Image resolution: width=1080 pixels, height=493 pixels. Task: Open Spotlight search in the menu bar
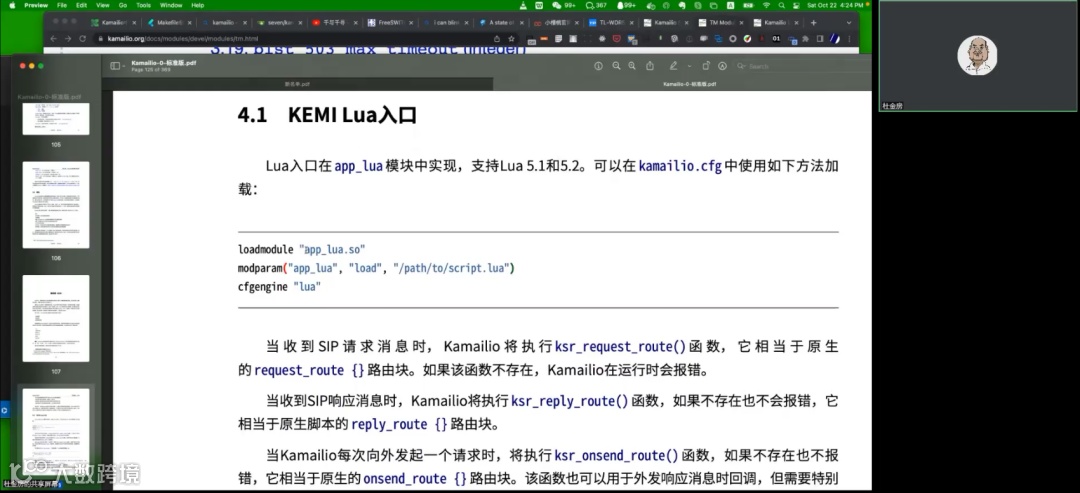pos(781,5)
